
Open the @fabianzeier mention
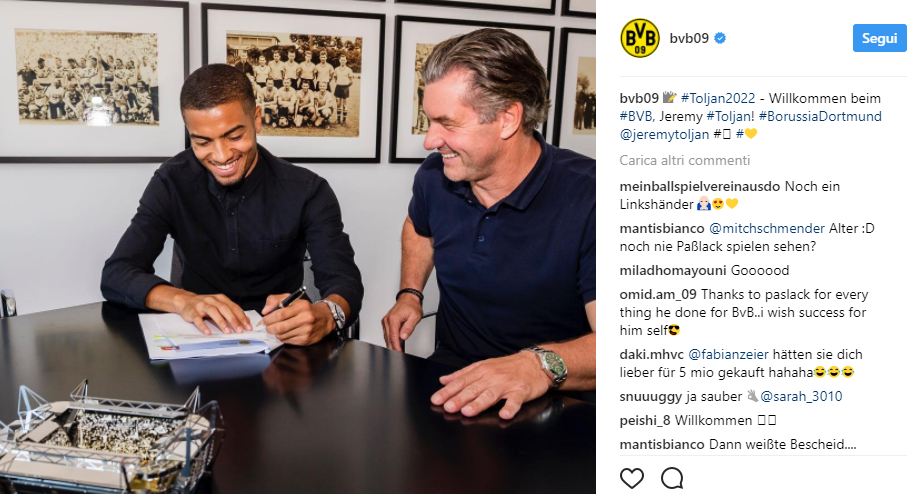pyautogui.click(x=728, y=354)
